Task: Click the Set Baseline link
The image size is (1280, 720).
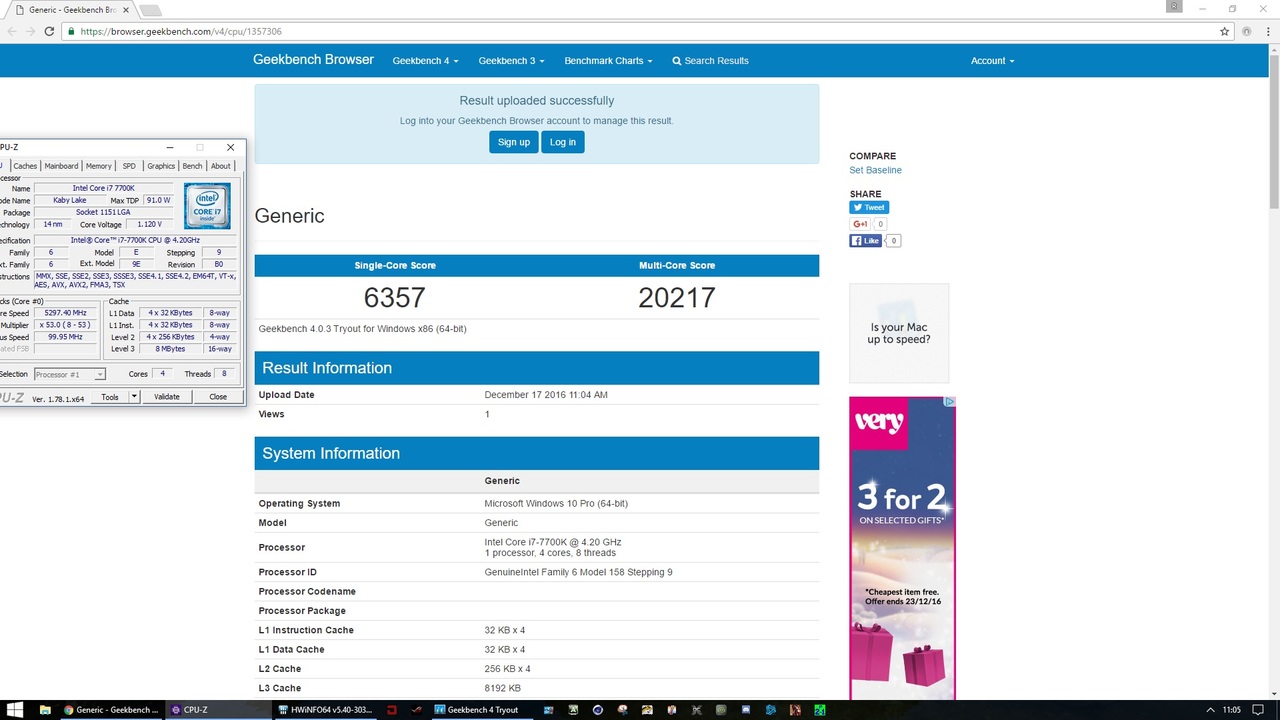Action: (x=875, y=170)
